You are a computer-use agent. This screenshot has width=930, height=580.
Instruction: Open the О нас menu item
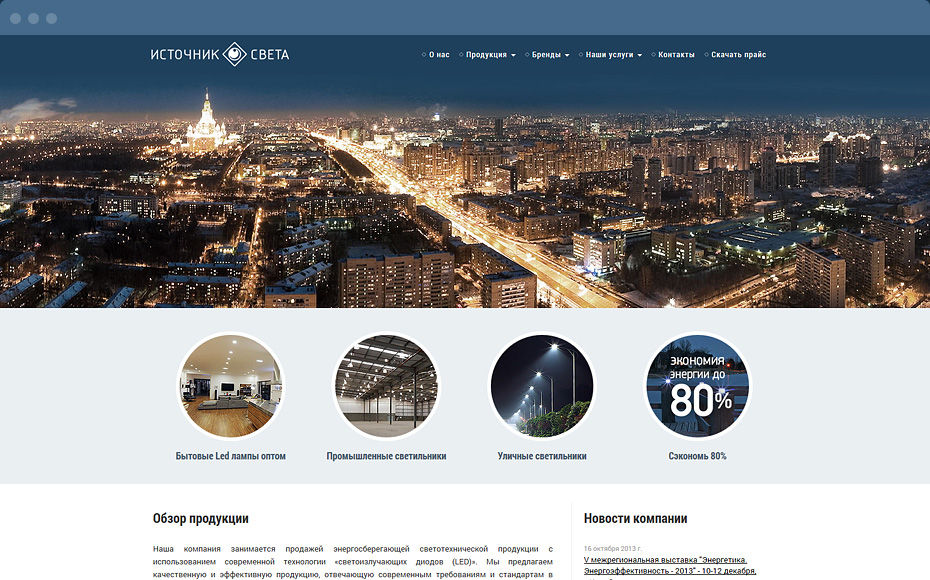[x=438, y=55]
